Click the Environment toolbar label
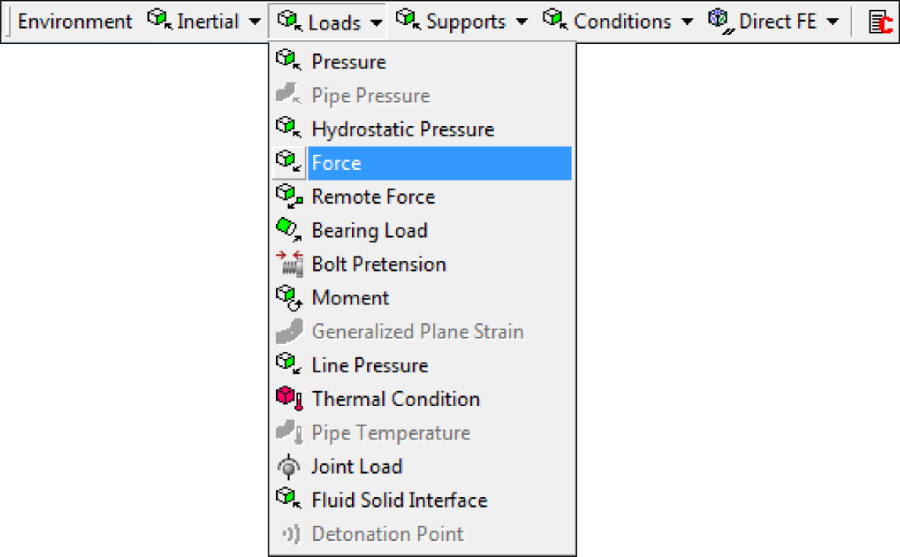The image size is (900, 557). click(75, 21)
